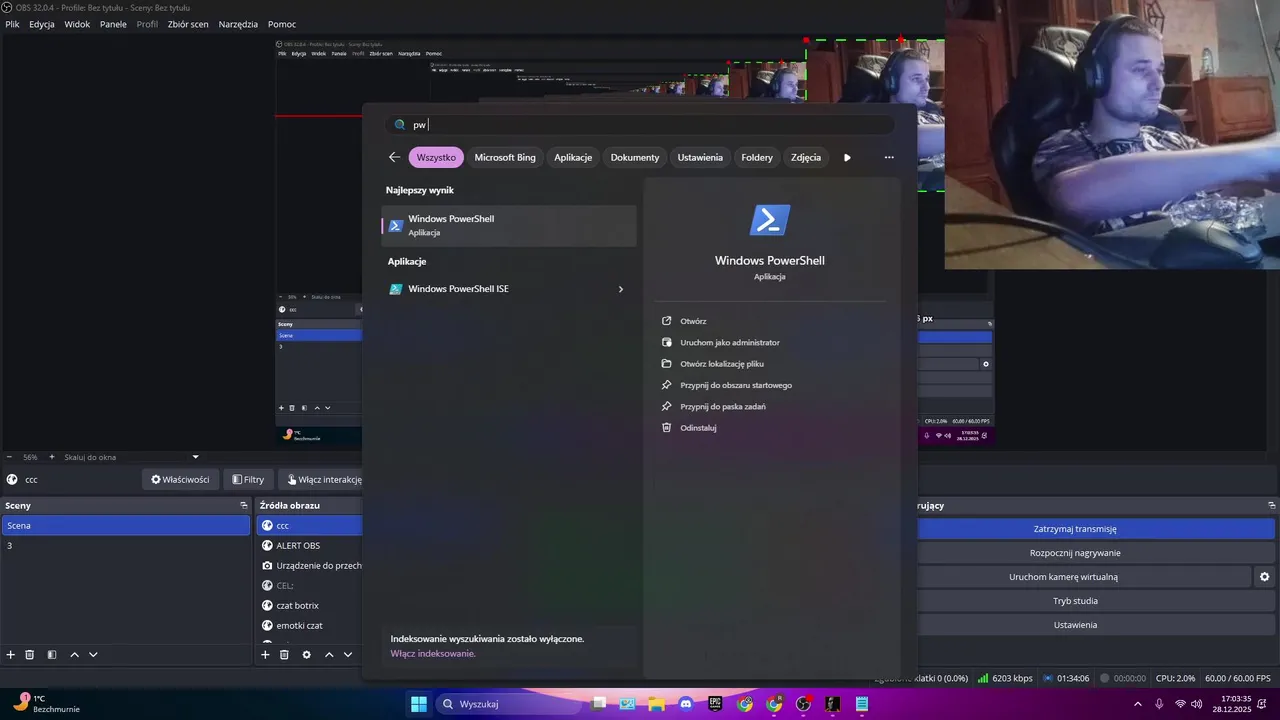Open the Zbiór scen menu
The height and width of the screenshot is (720, 1280).
pos(188,24)
